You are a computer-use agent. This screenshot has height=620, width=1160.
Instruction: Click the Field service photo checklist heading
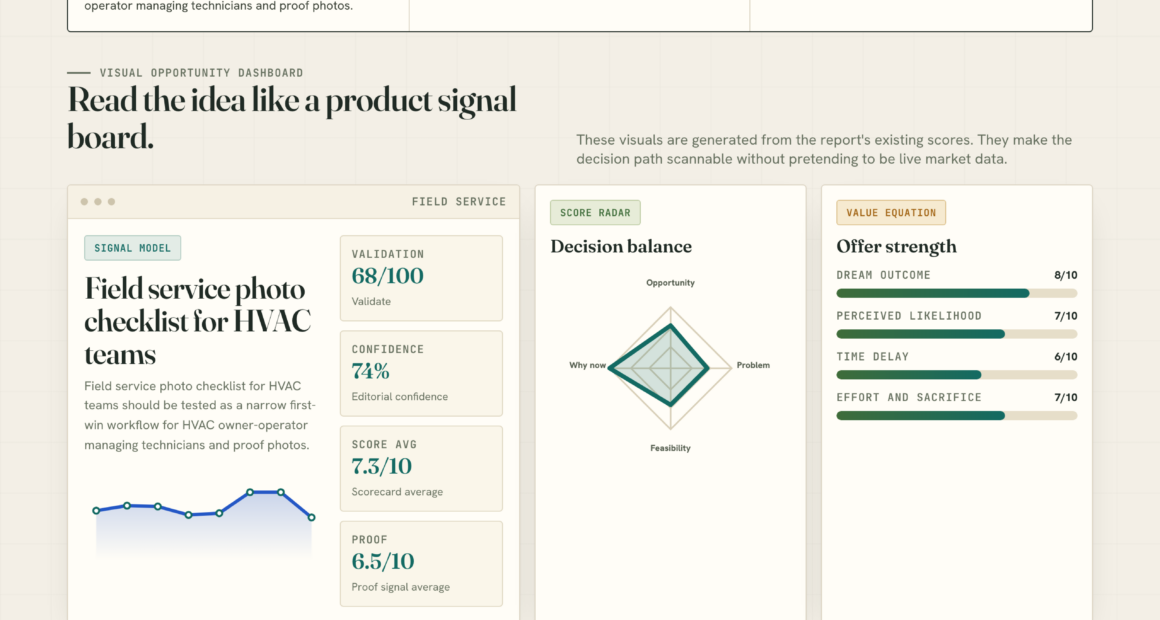198,321
